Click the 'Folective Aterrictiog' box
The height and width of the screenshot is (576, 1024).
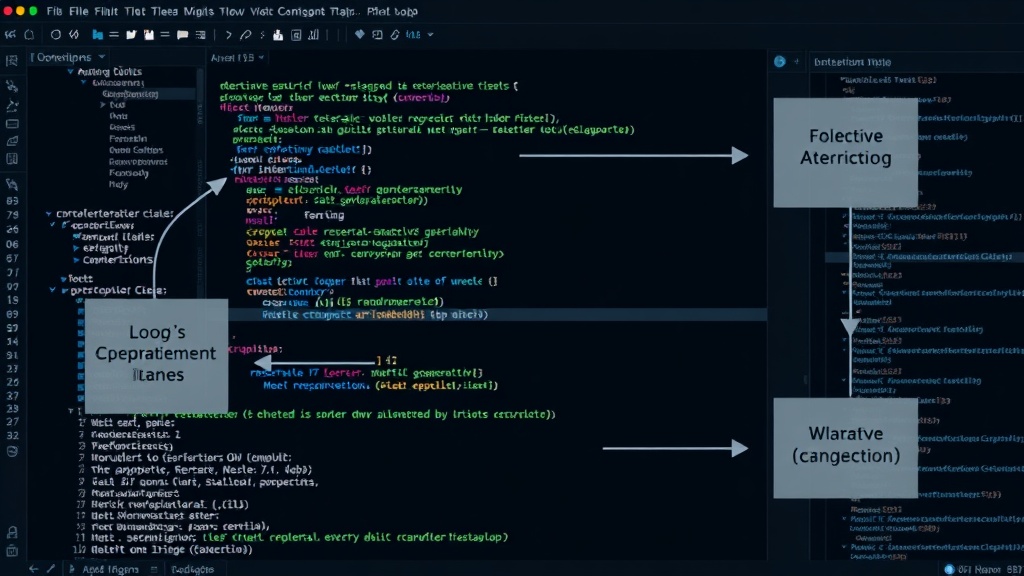point(846,153)
